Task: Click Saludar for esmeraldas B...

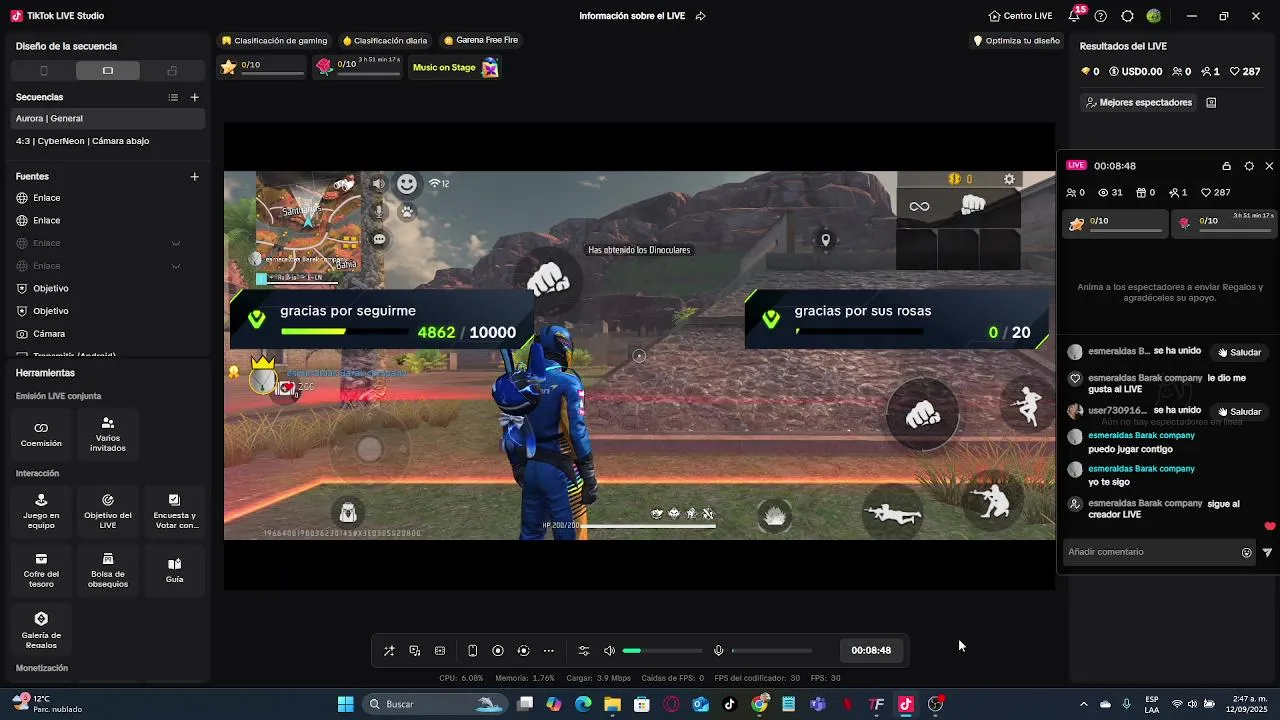Action: tap(1239, 352)
